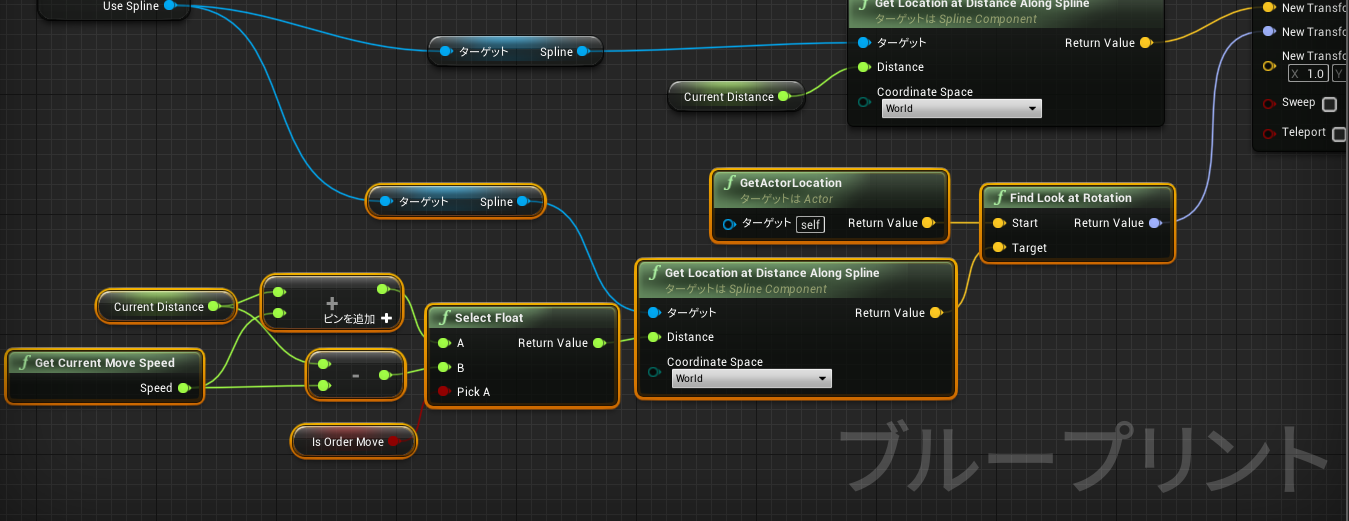Open the Coordinate Space dropdown in the top spline node
Image resolution: width=1349 pixels, height=521 pixels.
point(961,109)
